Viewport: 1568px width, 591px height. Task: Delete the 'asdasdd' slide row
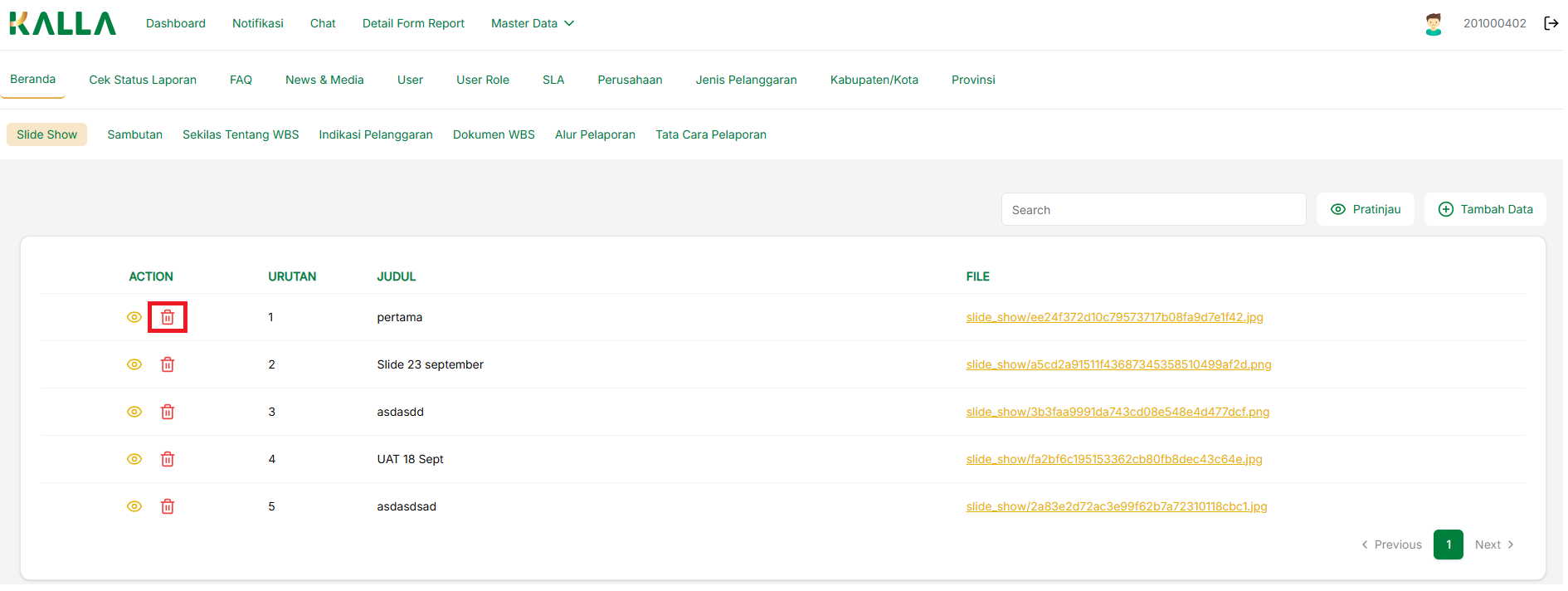point(168,412)
